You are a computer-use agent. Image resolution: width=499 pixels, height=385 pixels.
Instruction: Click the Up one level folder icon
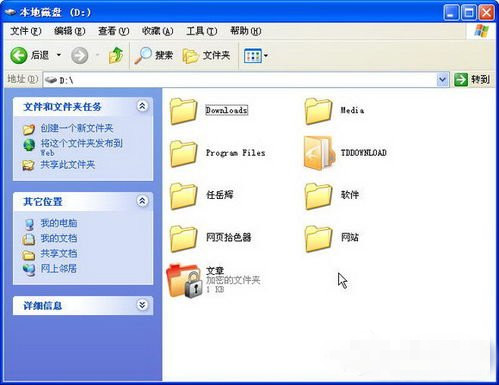pyautogui.click(x=116, y=55)
